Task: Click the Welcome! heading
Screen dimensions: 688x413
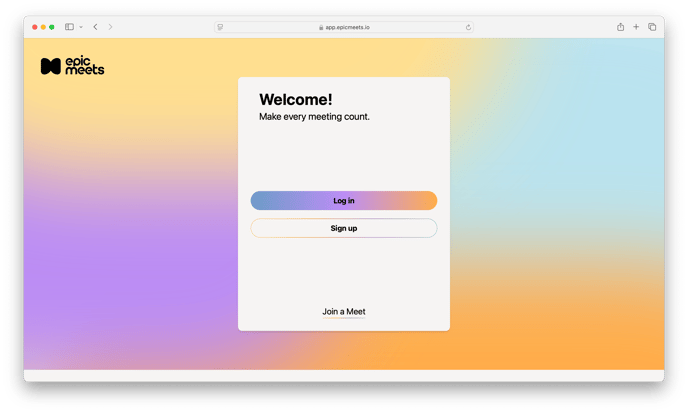Action: coord(296,100)
